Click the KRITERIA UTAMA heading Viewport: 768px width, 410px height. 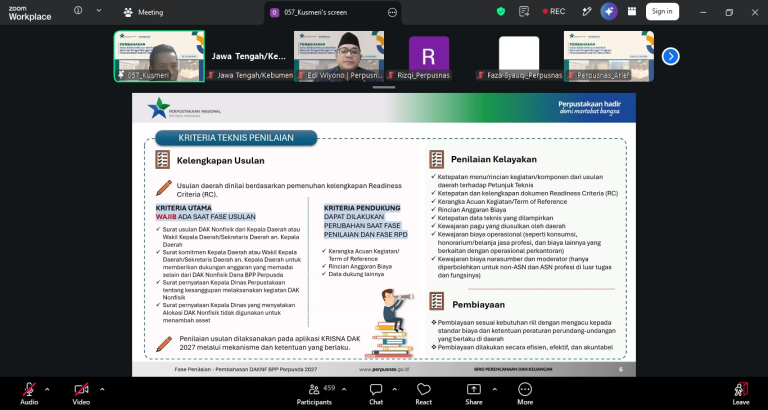click(184, 208)
